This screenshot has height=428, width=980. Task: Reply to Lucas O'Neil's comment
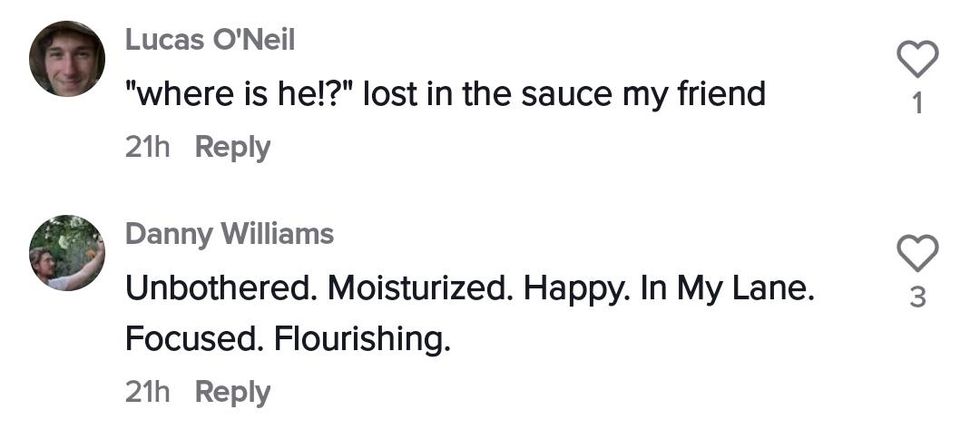click(x=232, y=147)
